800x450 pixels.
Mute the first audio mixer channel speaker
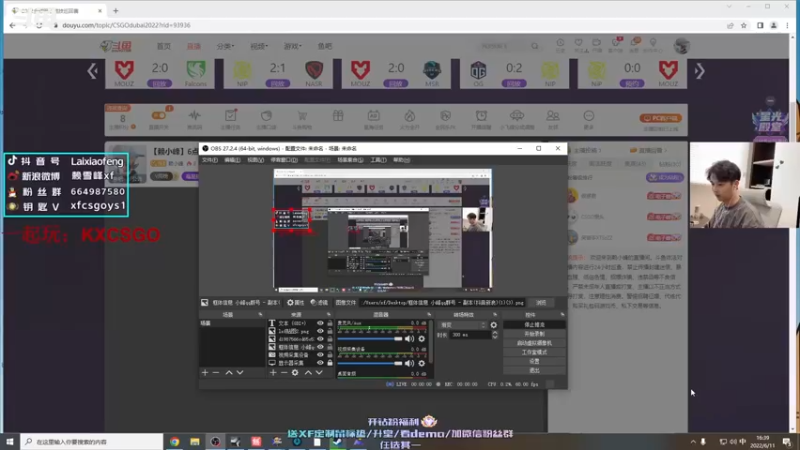(409, 339)
